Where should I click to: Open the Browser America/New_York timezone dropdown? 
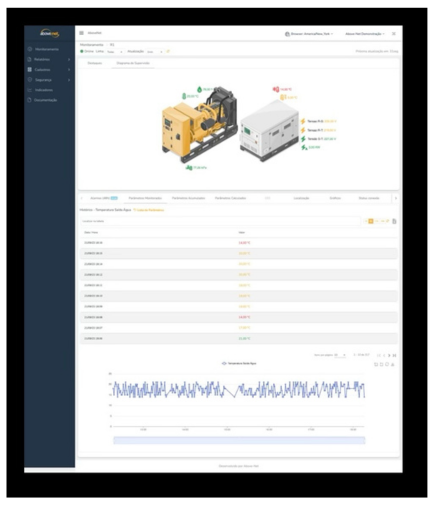coord(309,34)
